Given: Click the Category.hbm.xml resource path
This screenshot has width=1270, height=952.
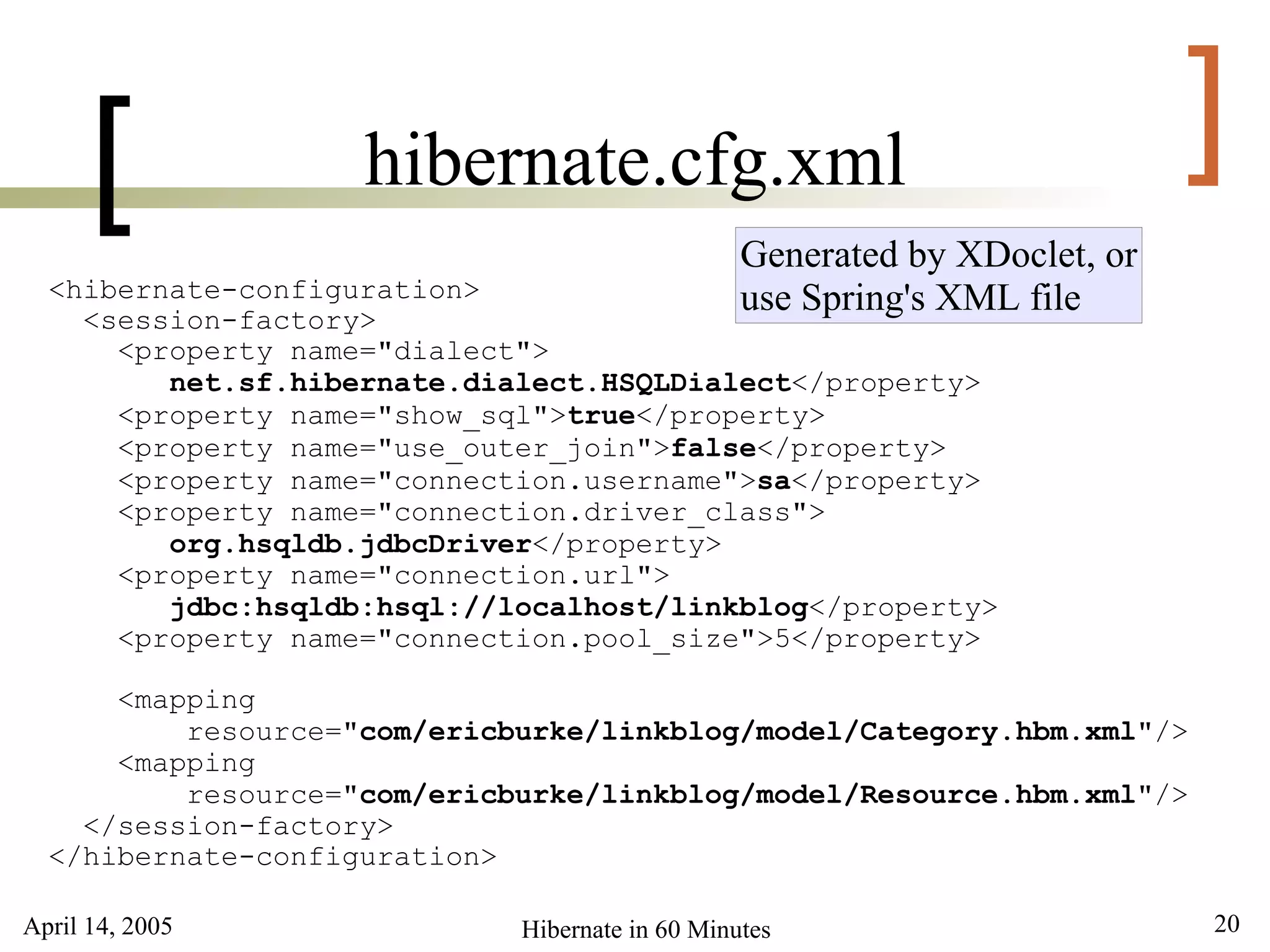Looking at the screenshot, I should (747, 732).
